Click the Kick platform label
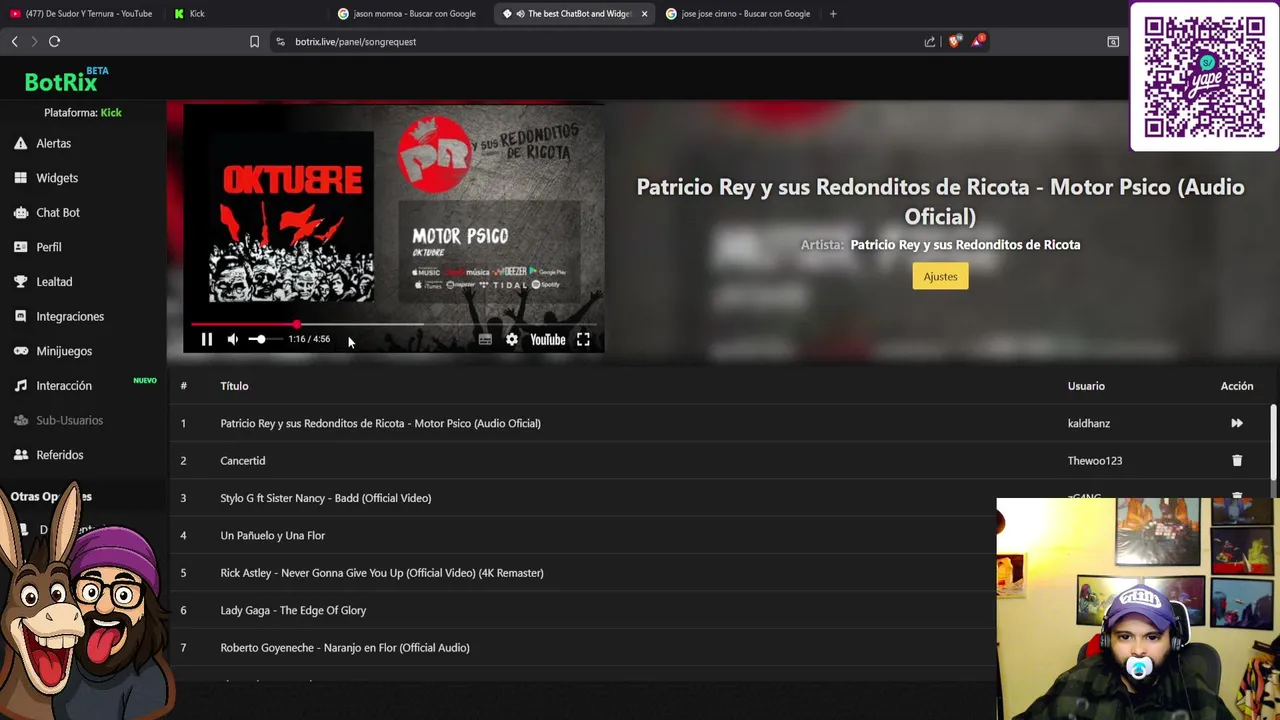This screenshot has height=720, width=1280. coord(111,113)
